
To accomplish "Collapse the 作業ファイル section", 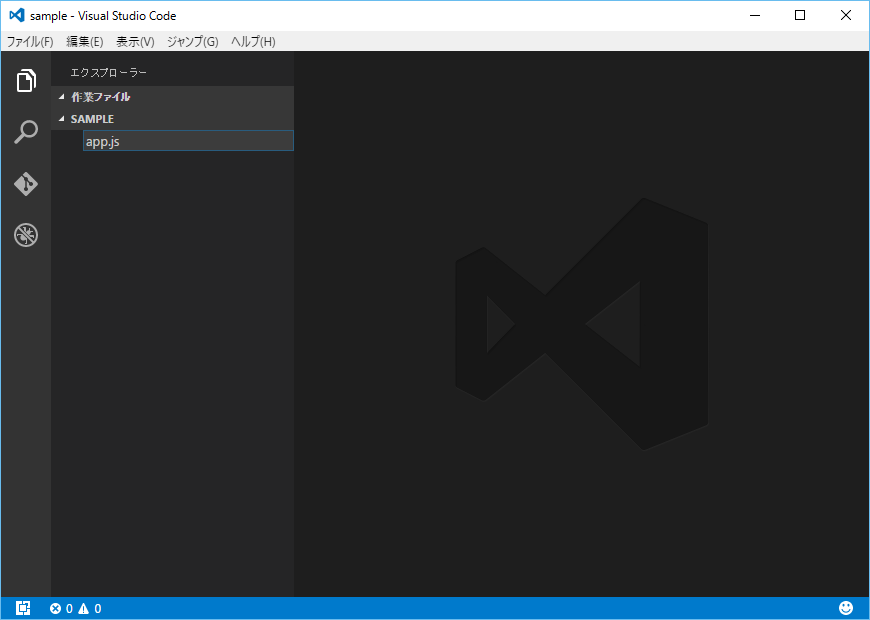I will (62, 97).
